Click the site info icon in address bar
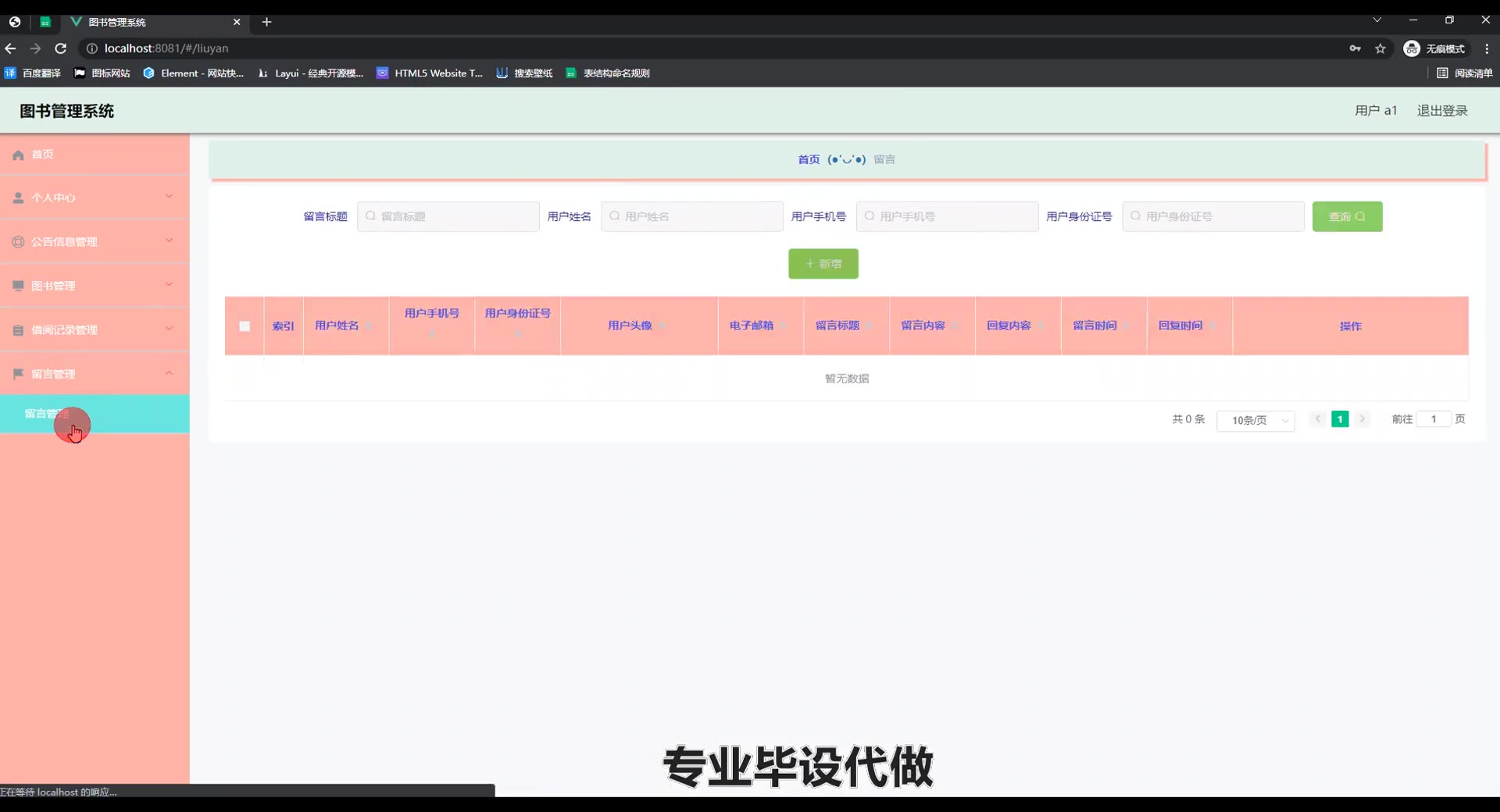1500x812 pixels. coord(91,48)
